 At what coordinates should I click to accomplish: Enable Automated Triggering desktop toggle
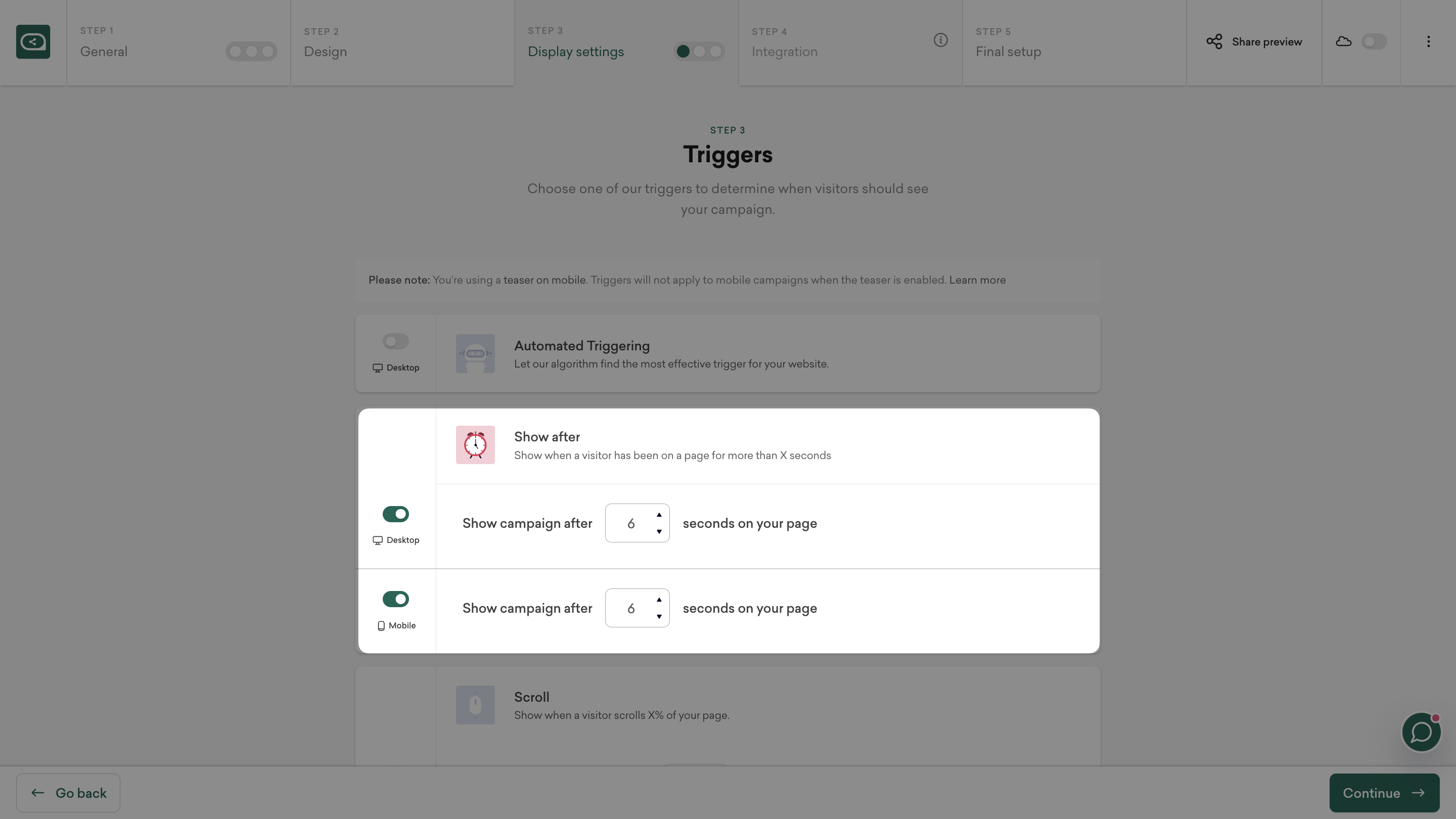click(396, 341)
